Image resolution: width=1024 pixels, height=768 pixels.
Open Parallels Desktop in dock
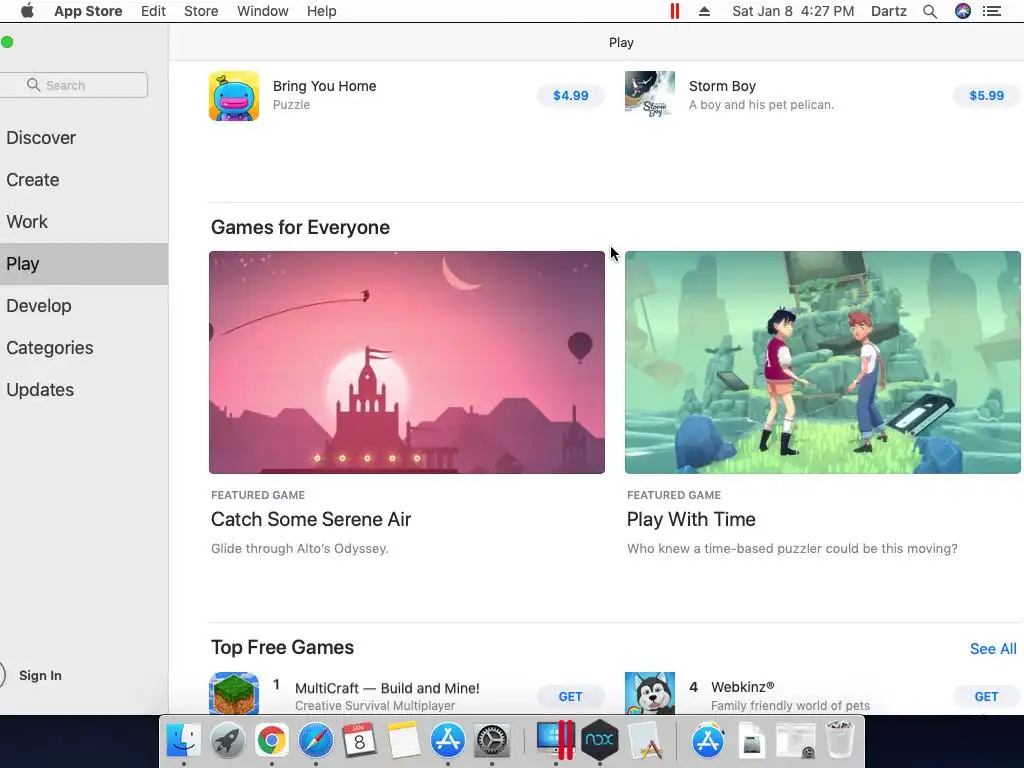(x=555, y=741)
